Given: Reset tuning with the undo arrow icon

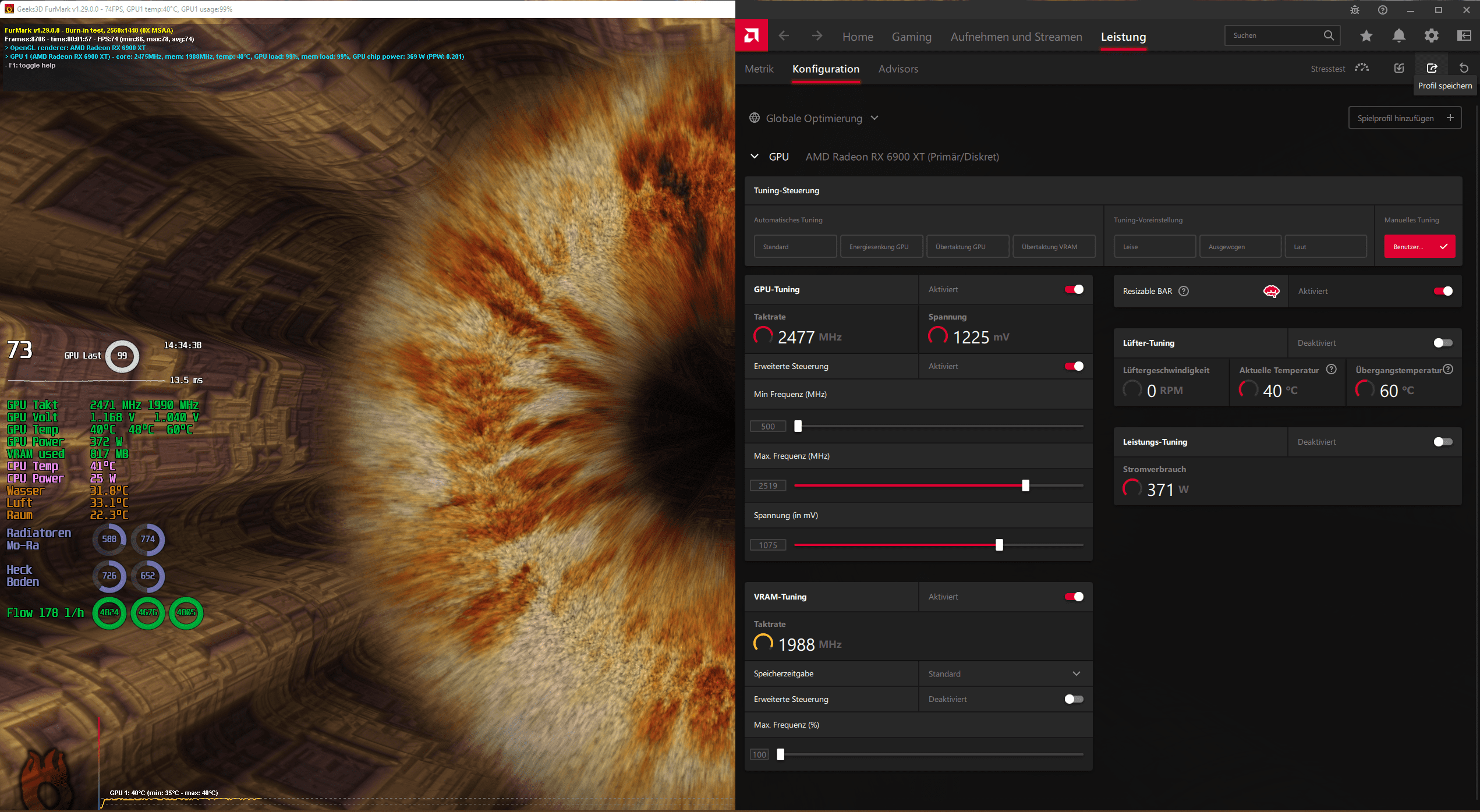Looking at the screenshot, I should click(1464, 68).
